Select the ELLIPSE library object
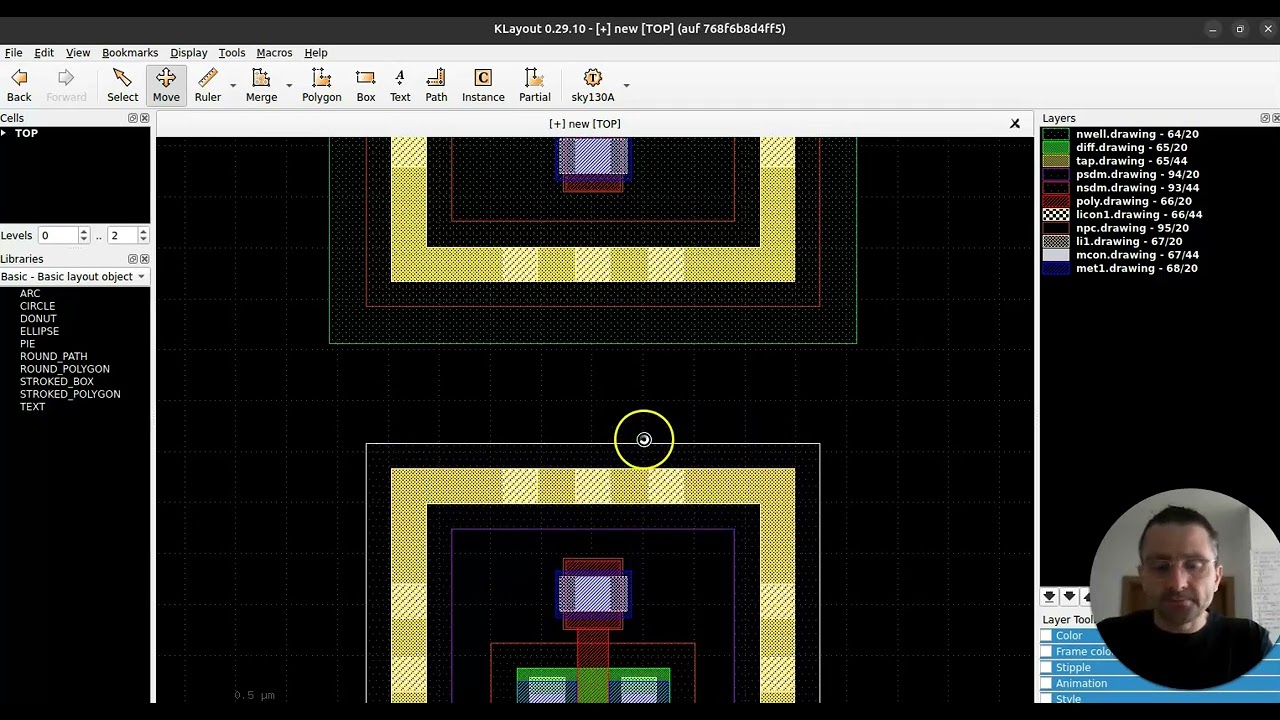The width and height of the screenshot is (1280, 720). coord(39,331)
